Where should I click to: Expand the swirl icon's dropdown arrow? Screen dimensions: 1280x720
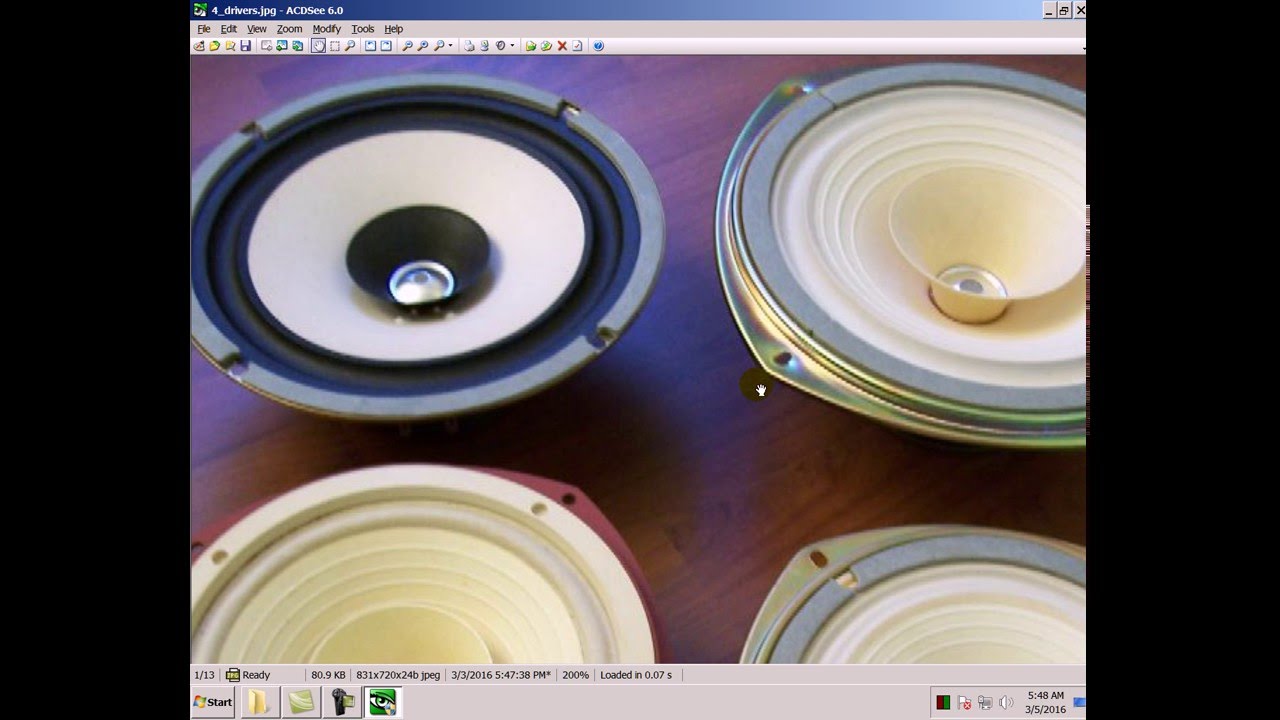(x=512, y=46)
